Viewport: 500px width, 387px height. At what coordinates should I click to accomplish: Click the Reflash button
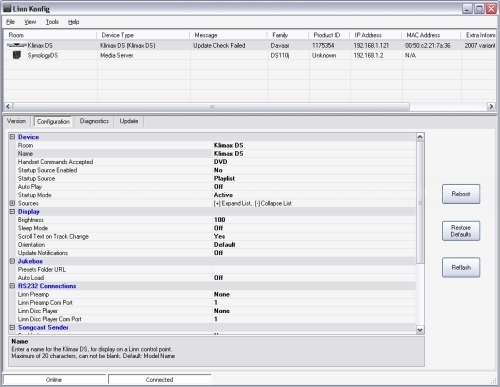(461, 267)
